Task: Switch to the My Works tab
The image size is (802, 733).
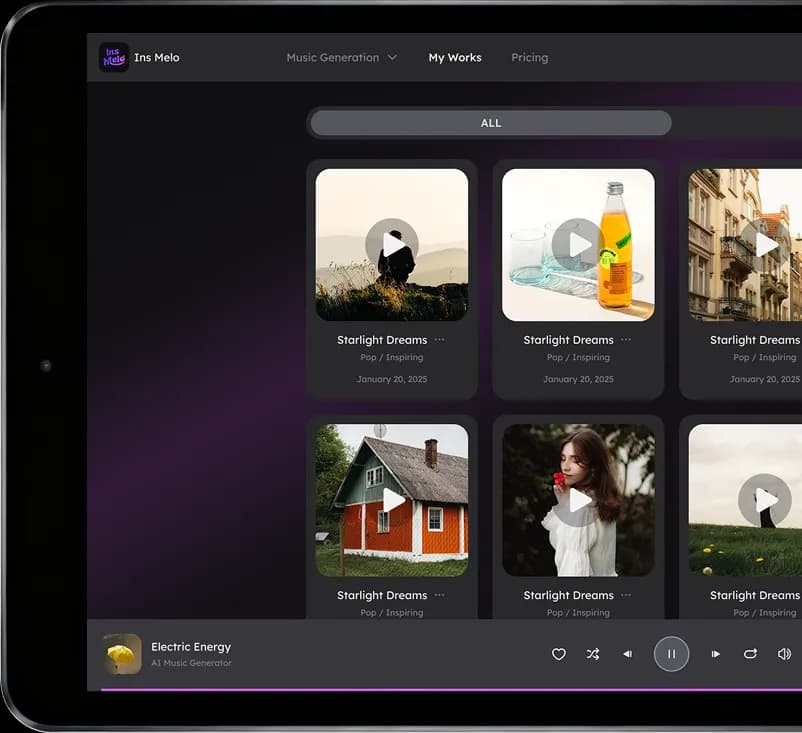Action: click(x=455, y=57)
